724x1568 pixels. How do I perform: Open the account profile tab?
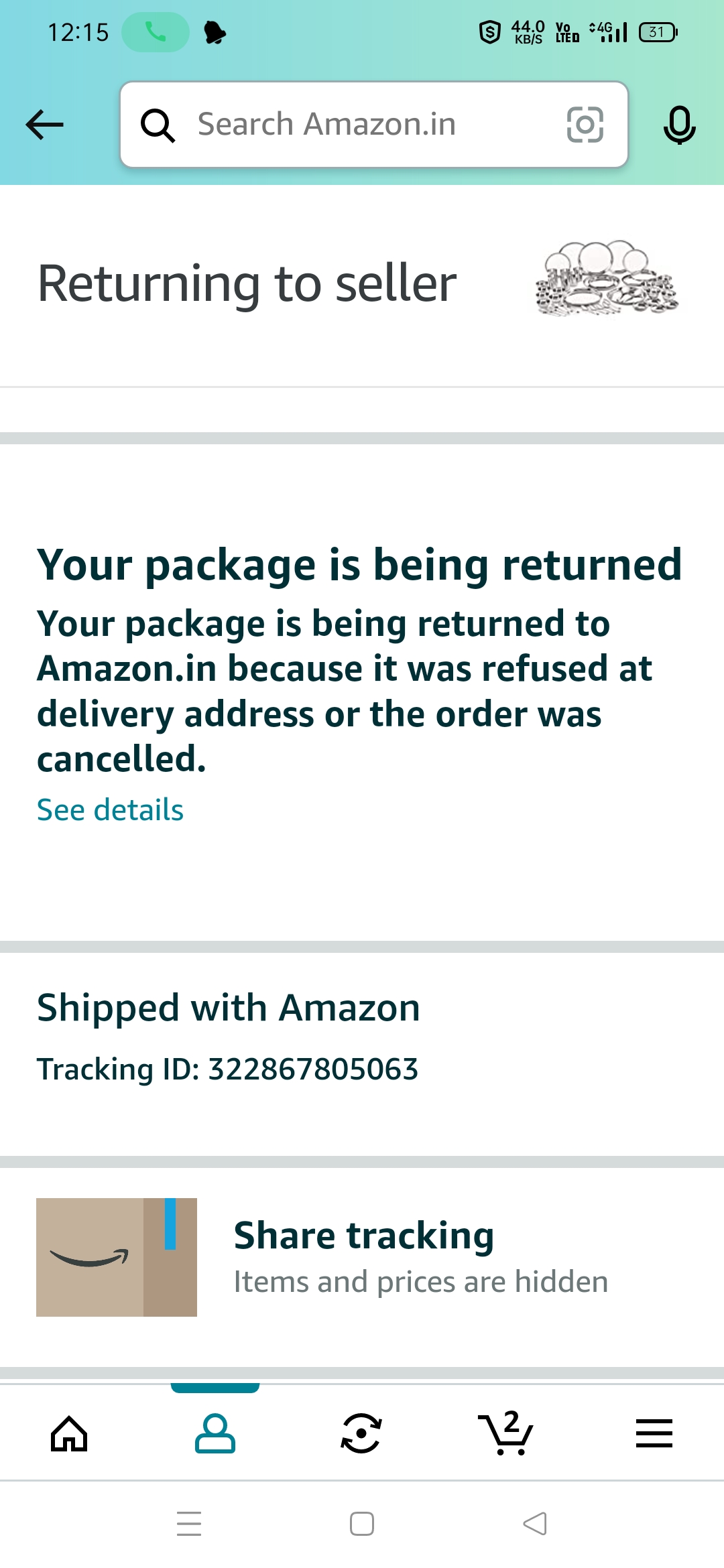[x=215, y=1434]
